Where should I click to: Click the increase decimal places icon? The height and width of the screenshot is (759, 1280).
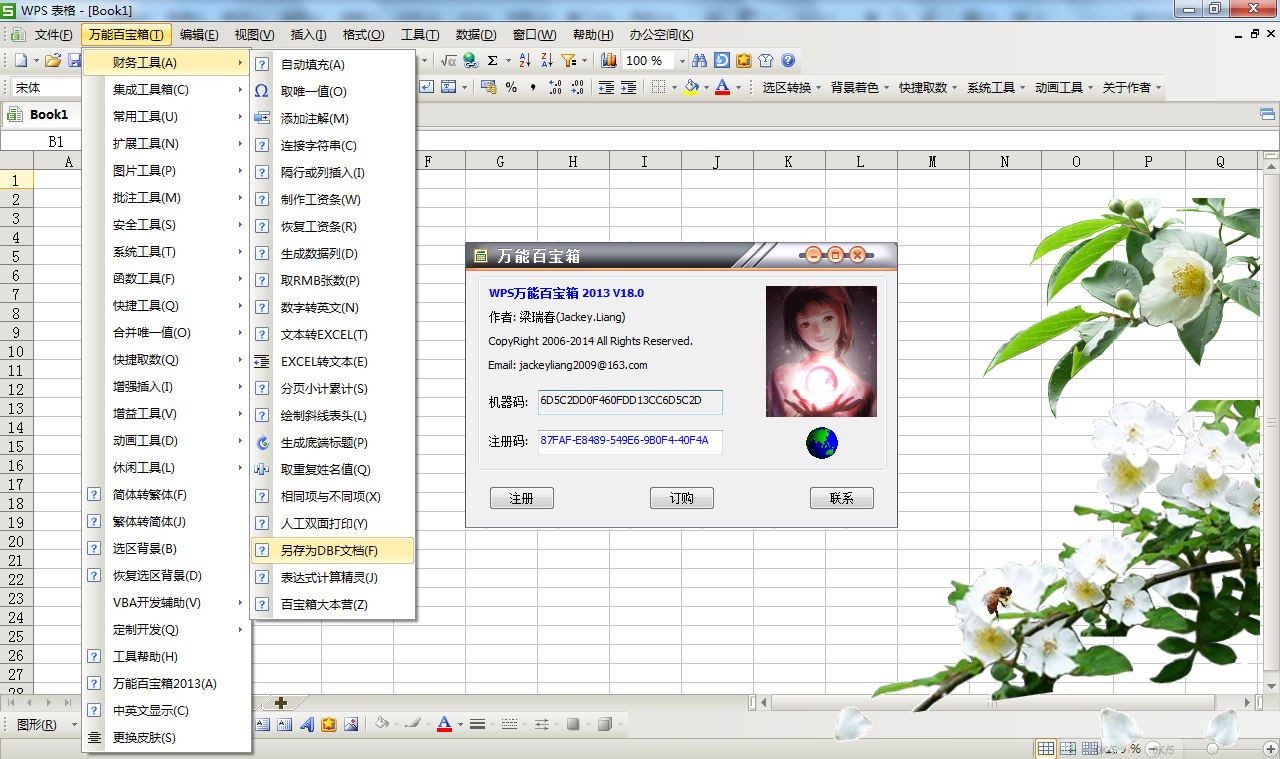pyautogui.click(x=555, y=87)
